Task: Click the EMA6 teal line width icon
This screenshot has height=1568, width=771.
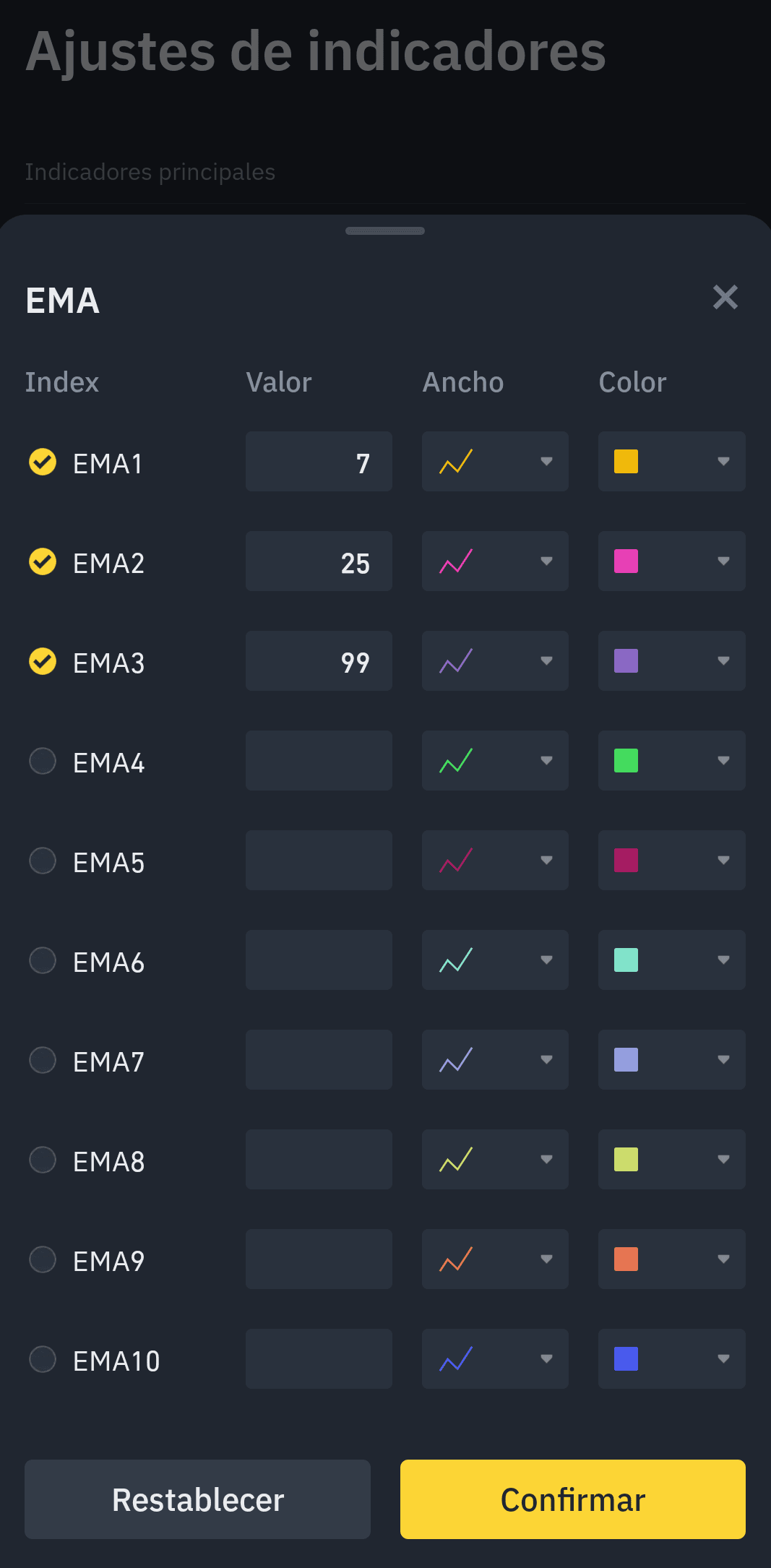Action: coord(456,960)
